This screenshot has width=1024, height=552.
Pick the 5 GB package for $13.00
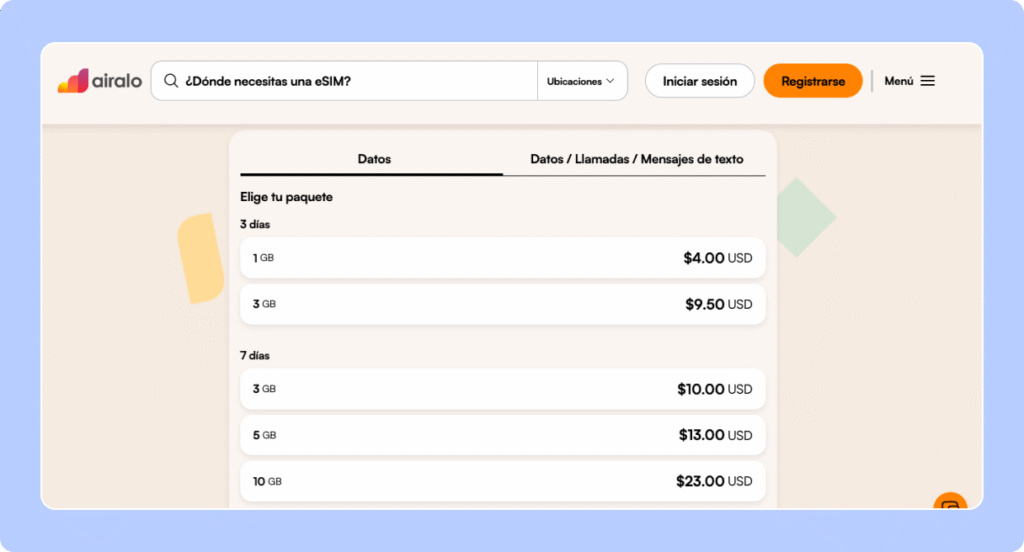[x=502, y=435]
